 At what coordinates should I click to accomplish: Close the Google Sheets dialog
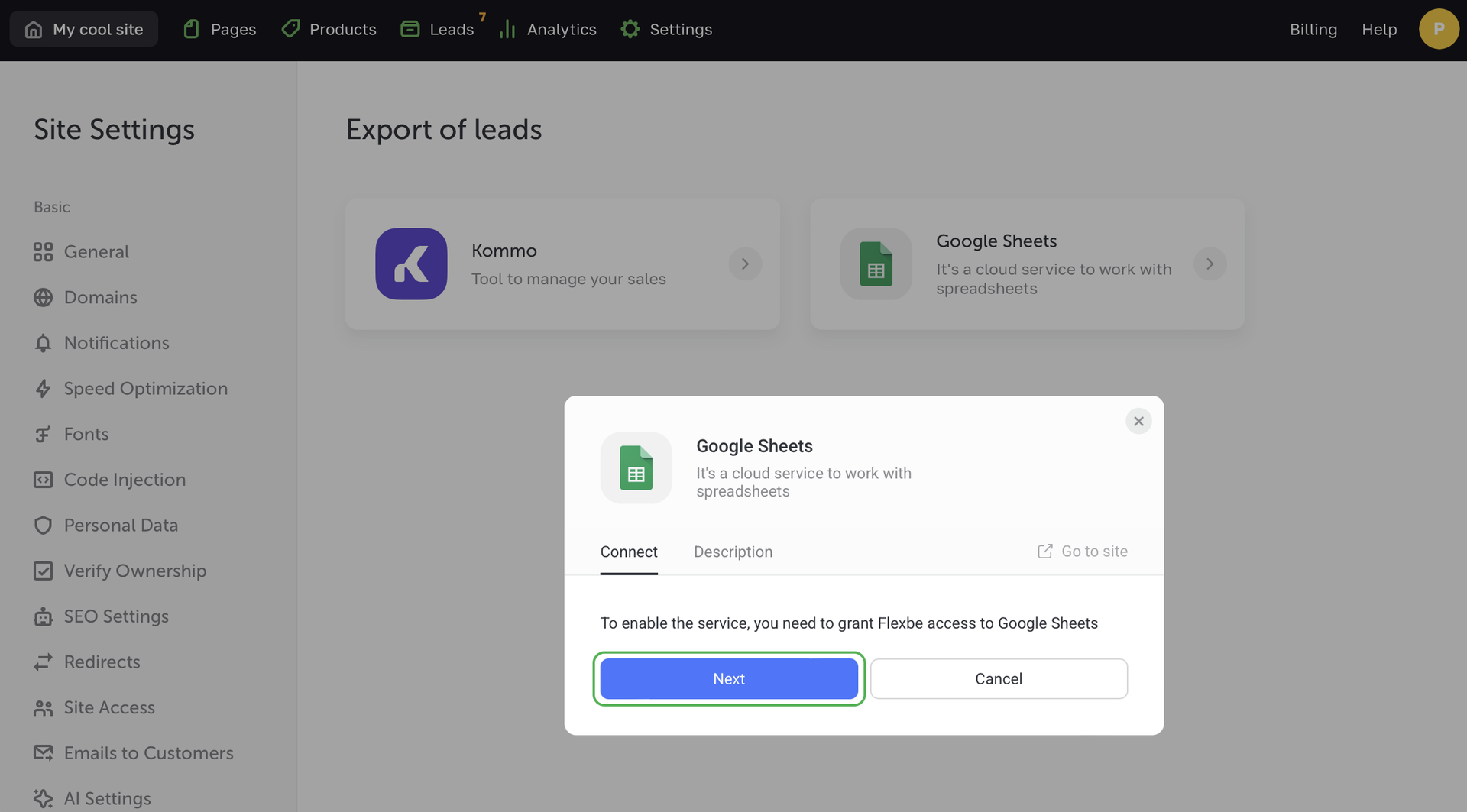[1138, 421]
